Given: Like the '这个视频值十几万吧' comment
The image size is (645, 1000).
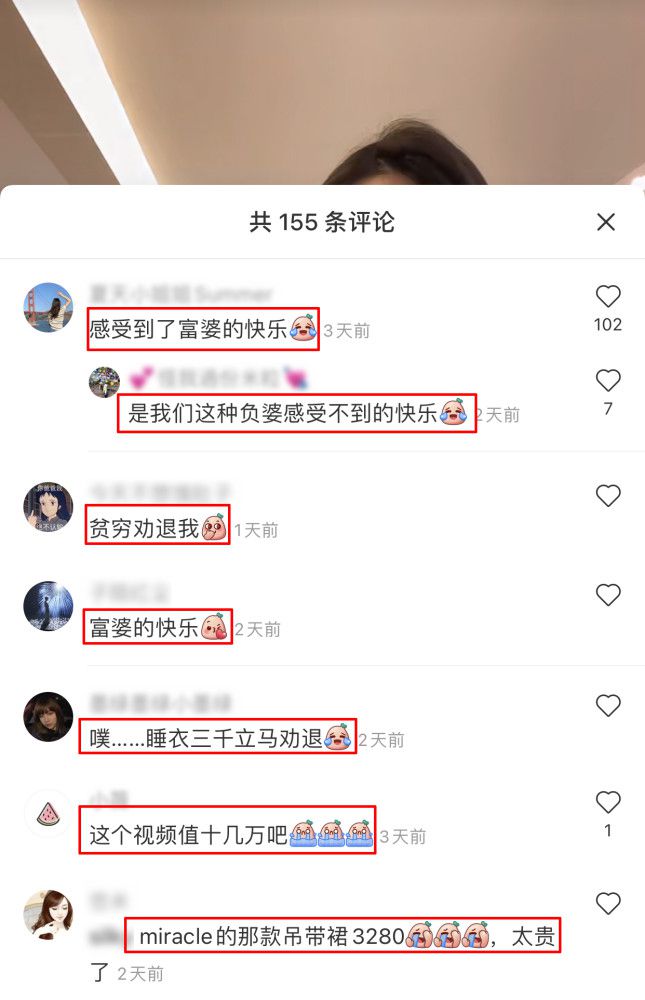Looking at the screenshot, I should coord(608,802).
